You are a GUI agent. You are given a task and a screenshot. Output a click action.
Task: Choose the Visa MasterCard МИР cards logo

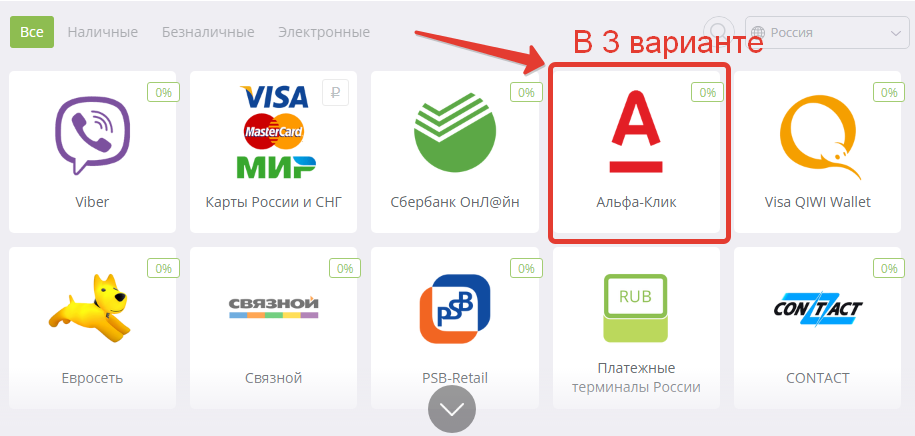click(x=274, y=132)
